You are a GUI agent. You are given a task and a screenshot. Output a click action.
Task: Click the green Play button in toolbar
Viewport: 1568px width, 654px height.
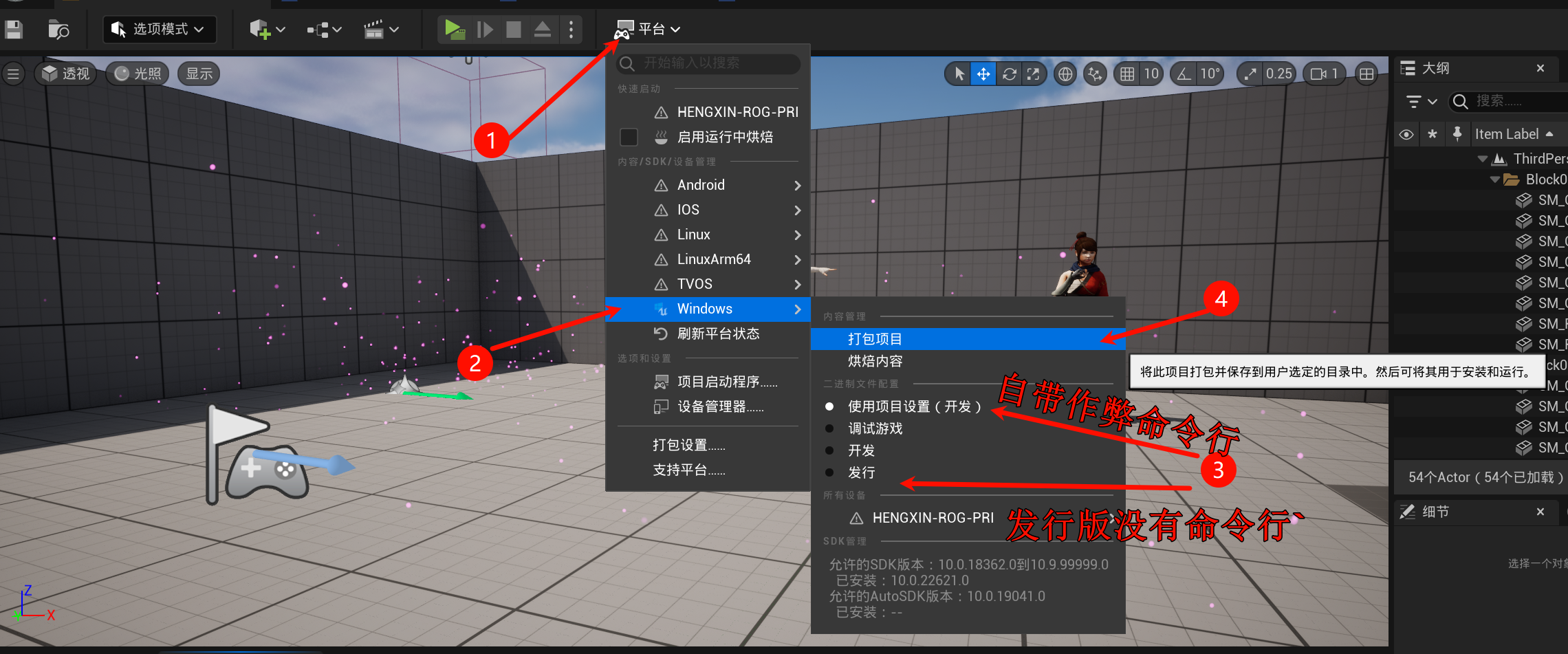453,29
